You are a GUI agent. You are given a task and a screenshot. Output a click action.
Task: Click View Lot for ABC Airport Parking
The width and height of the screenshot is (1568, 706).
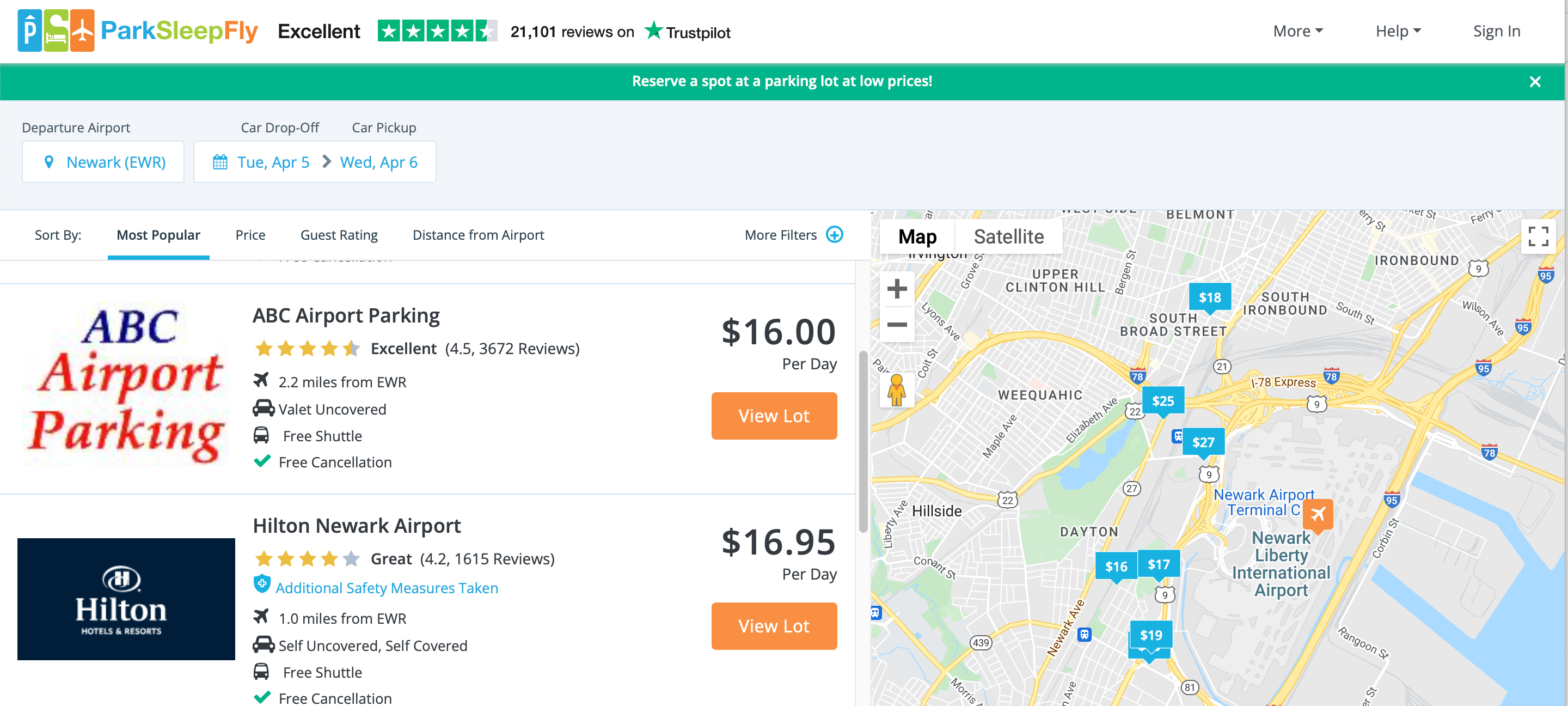click(774, 416)
